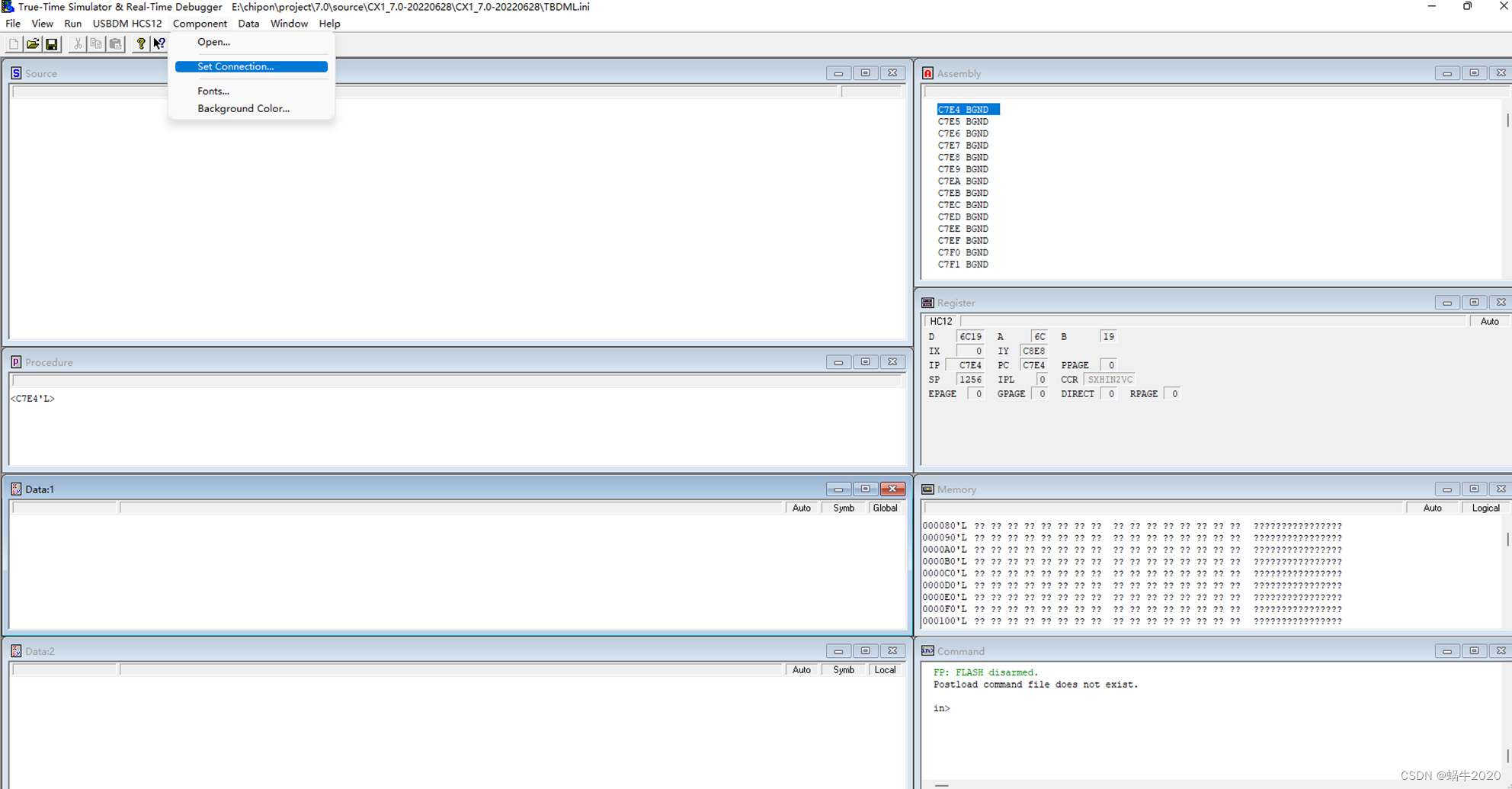Click Auto in Memory window
This screenshot has height=789, width=1512.
[1432, 508]
